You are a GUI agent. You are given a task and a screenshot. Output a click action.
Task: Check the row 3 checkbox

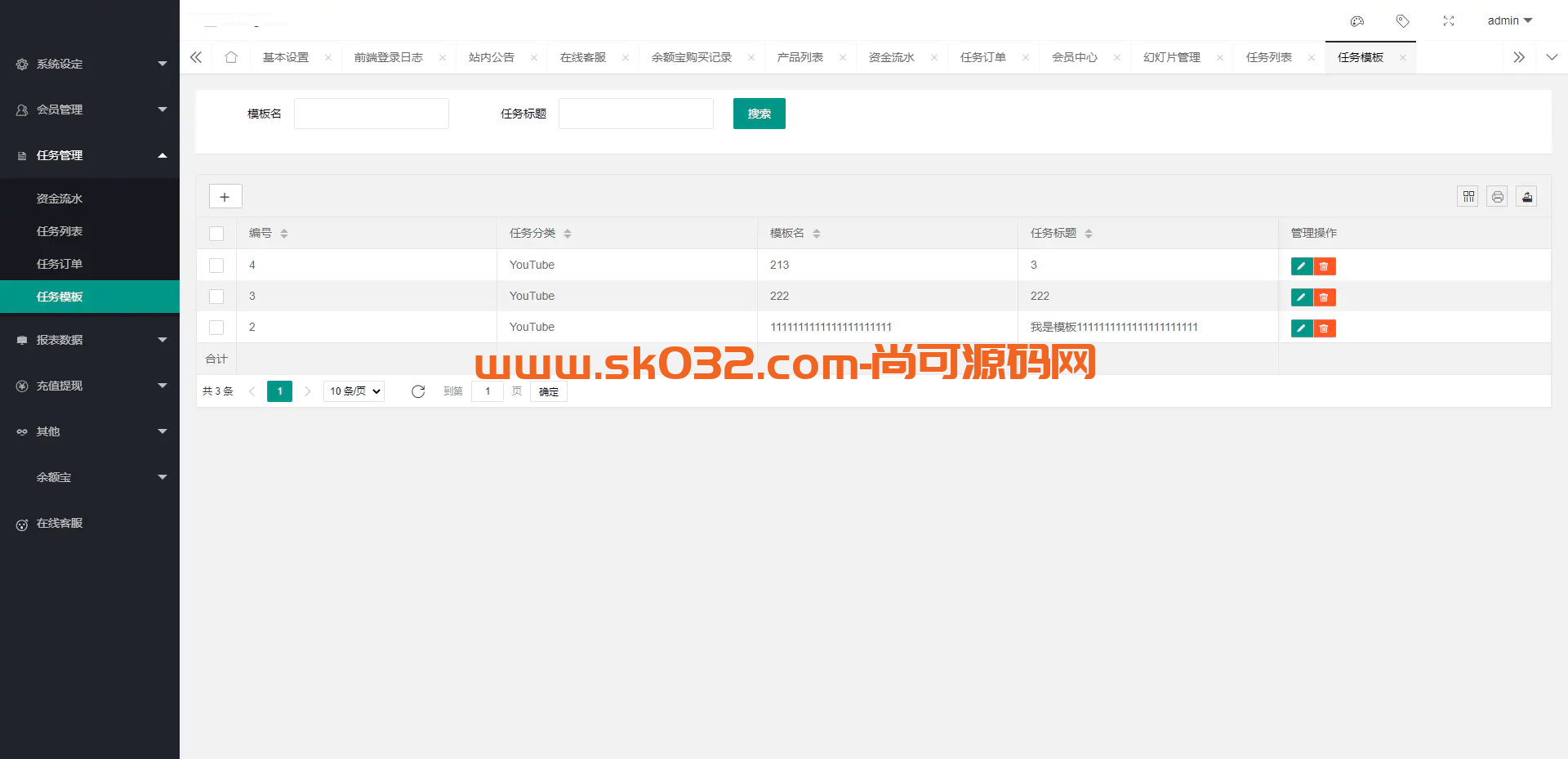click(x=216, y=297)
